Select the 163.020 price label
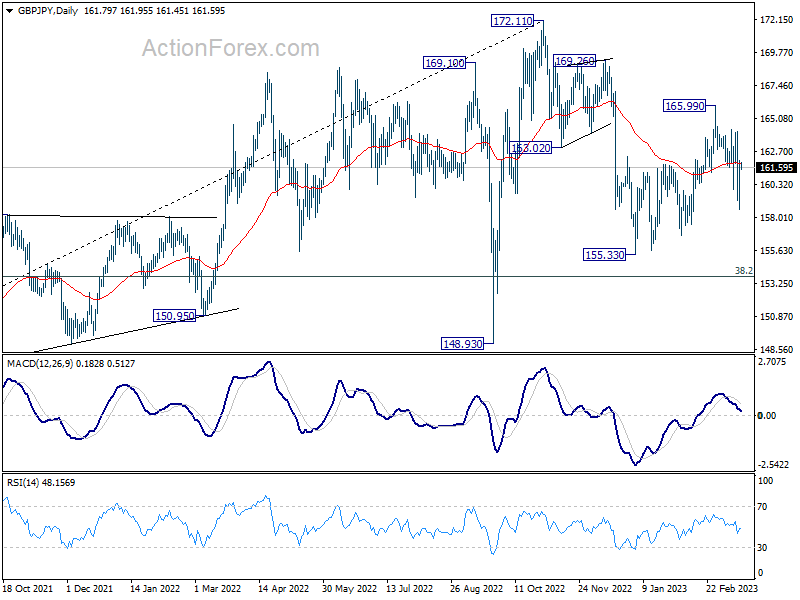 pyautogui.click(x=531, y=148)
